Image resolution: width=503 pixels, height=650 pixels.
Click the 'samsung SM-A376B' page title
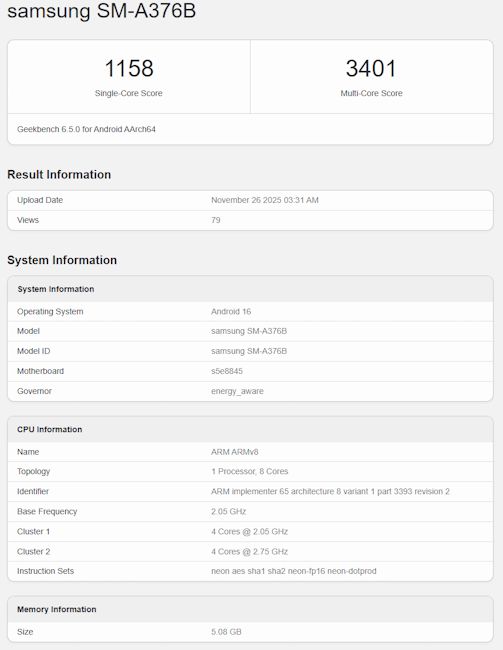pyautogui.click(x=101, y=10)
